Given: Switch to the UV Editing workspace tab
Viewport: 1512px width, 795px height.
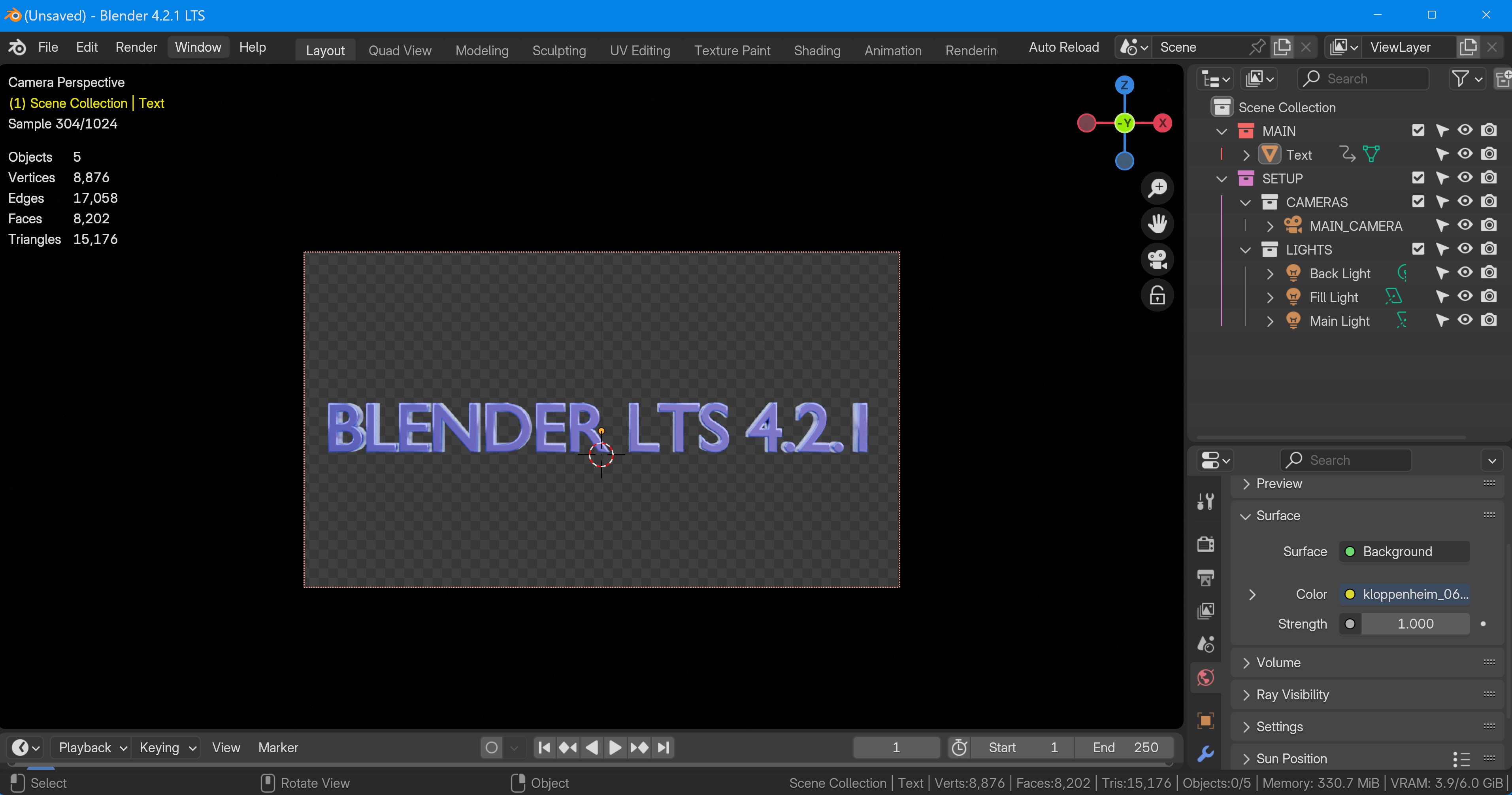Looking at the screenshot, I should (640, 51).
